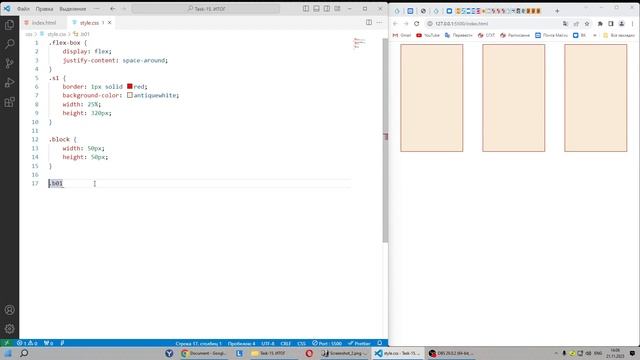The image size is (640, 360).
Task: Open the editor More Actions ellipsis
Action: pos(379,22)
